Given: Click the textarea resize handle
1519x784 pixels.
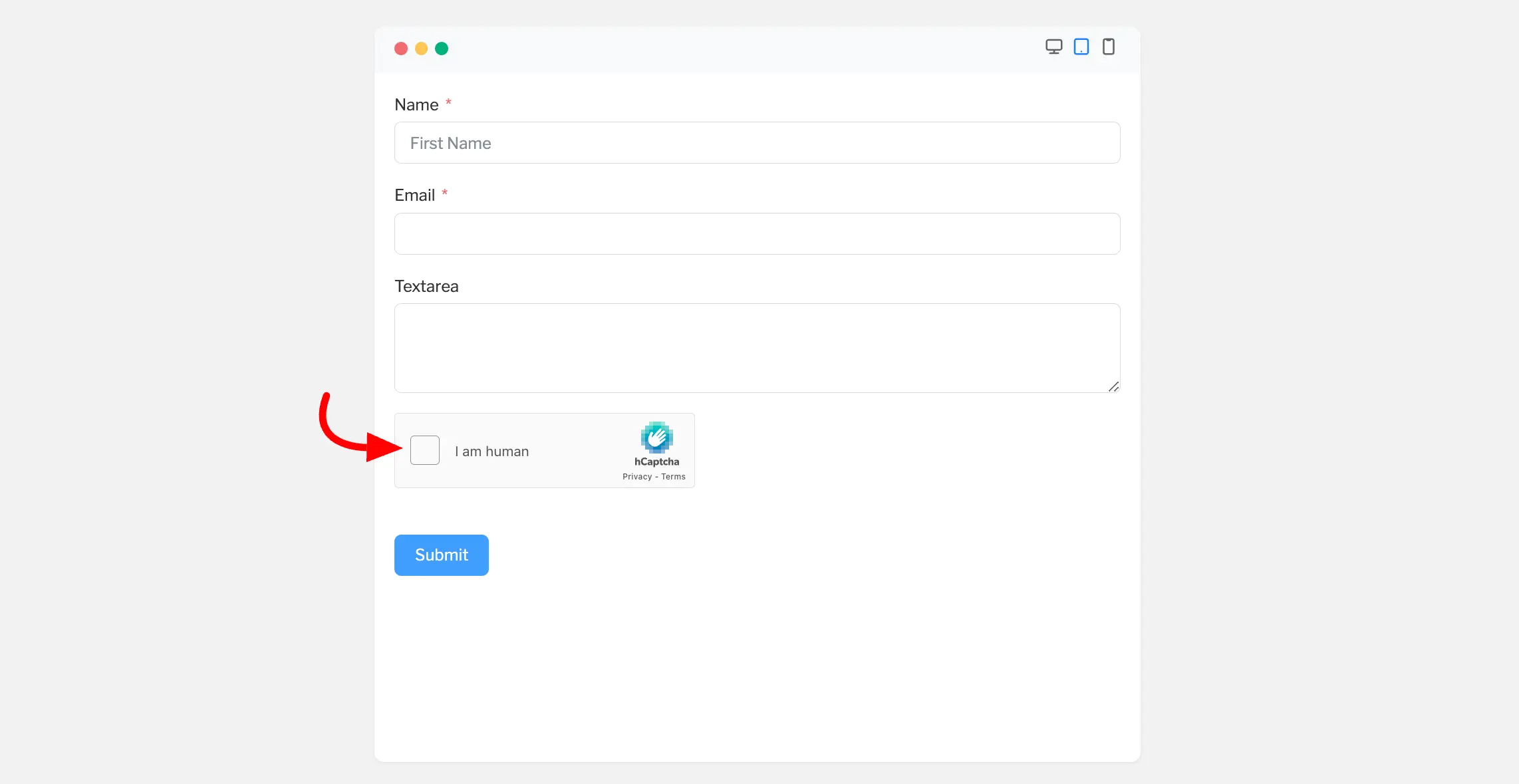Looking at the screenshot, I should [1114, 387].
